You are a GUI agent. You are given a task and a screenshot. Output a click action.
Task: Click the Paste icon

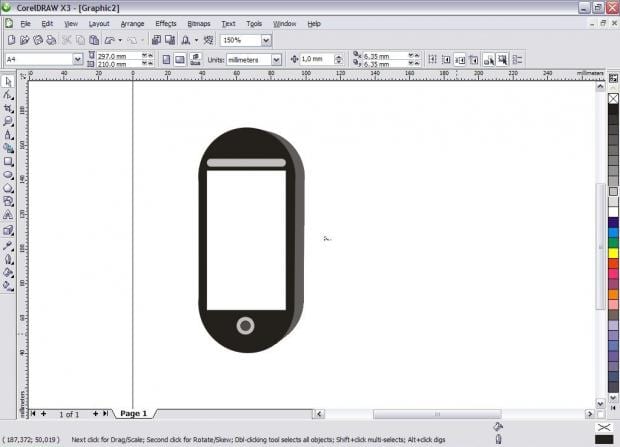point(94,40)
